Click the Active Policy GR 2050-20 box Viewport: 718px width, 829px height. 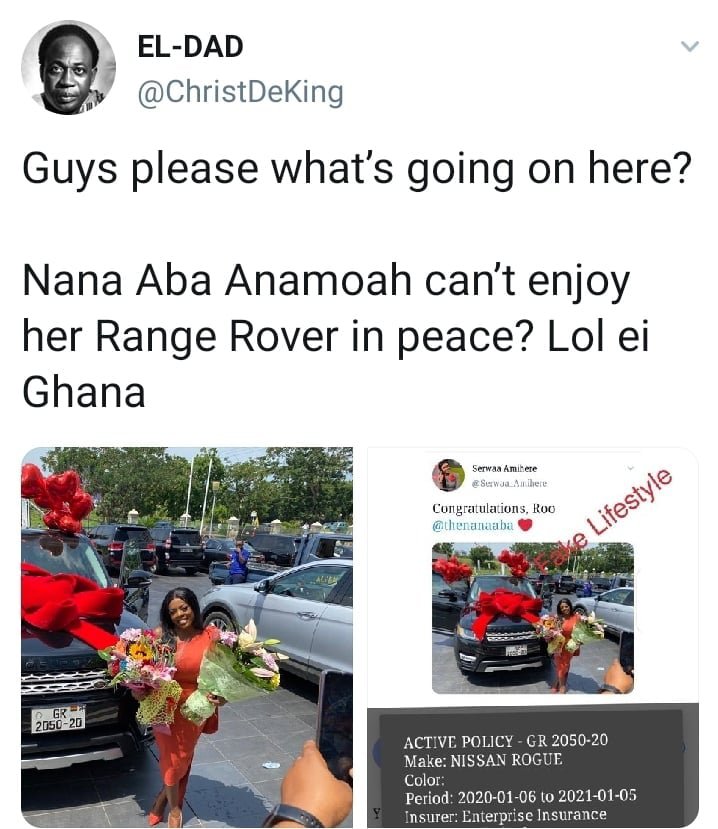pos(530,769)
